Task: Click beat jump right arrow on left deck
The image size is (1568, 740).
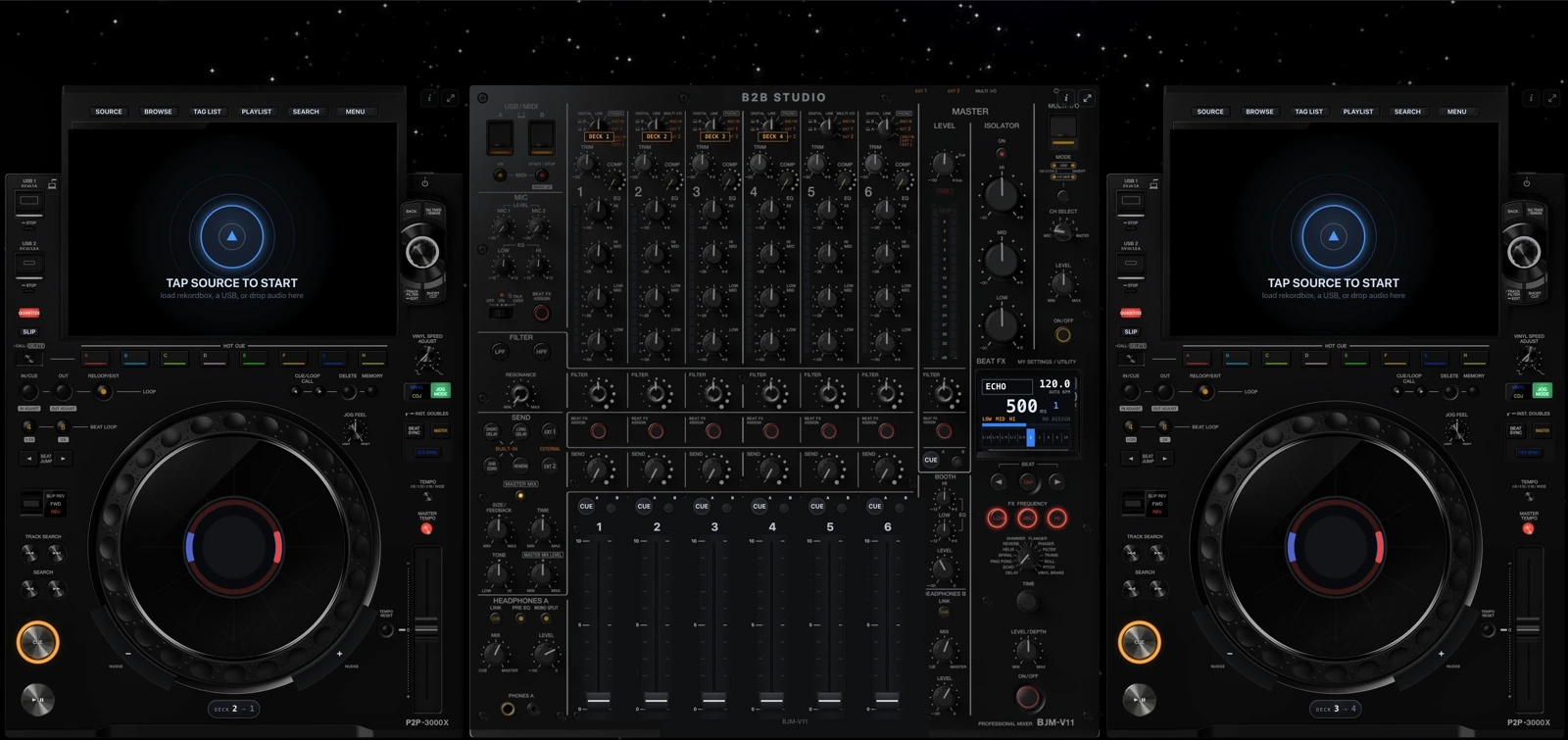Action: click(64, 459)
